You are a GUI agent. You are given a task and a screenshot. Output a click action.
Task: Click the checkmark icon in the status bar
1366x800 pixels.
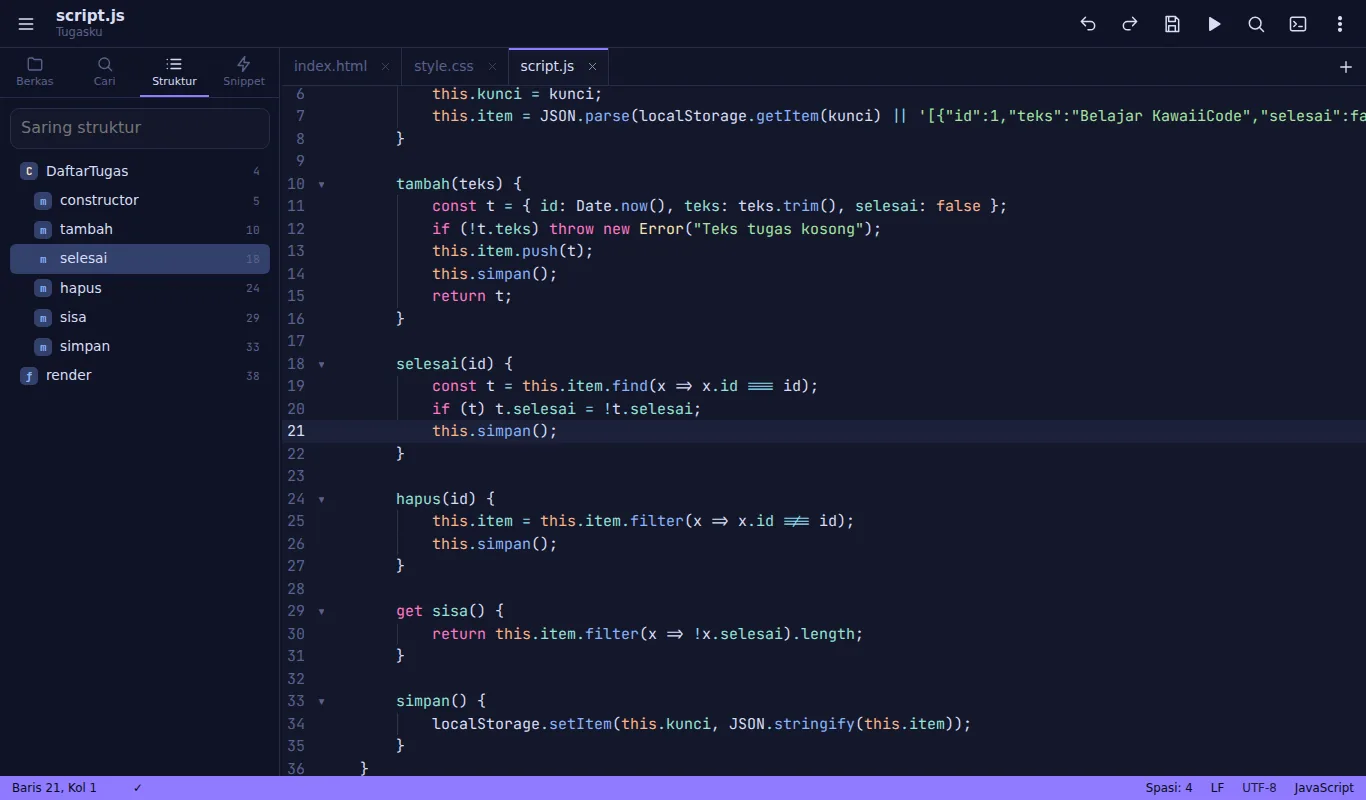137,788
